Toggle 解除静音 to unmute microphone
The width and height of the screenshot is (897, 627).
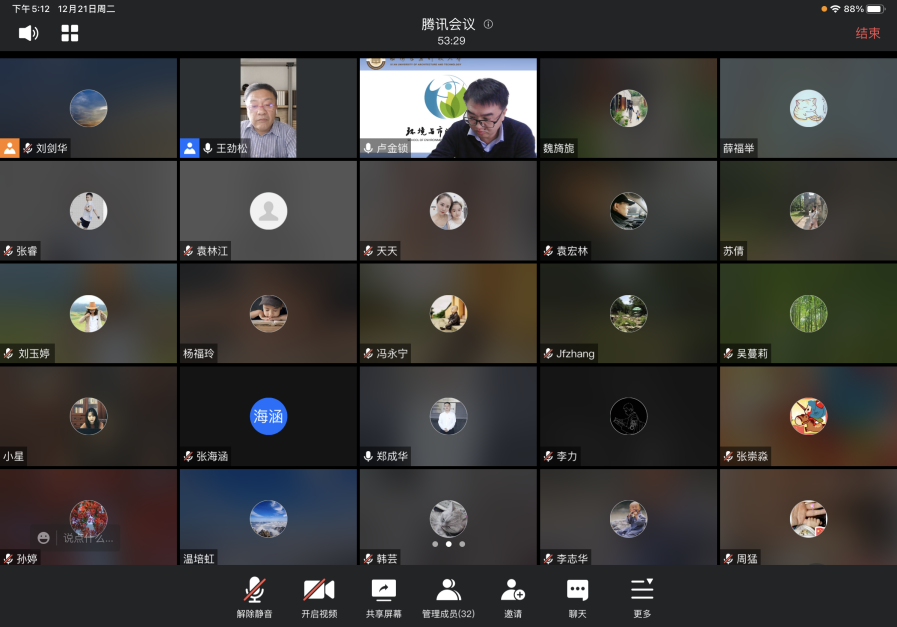[254, 597]
